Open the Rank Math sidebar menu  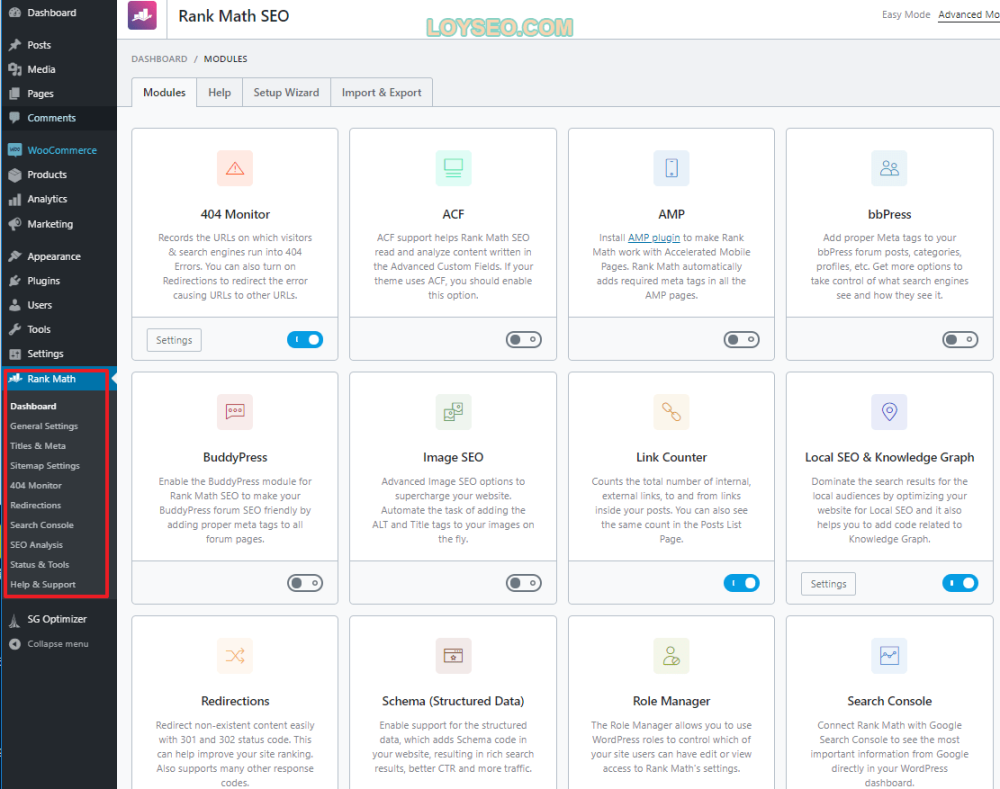[59, 379]
